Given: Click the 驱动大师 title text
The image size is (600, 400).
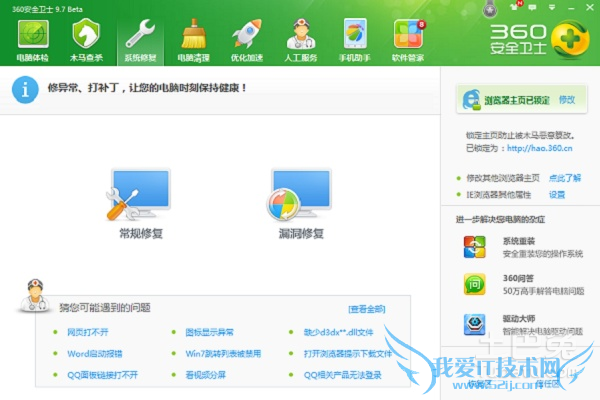Looking at the screenshot, I should pyautogui.click(x=519, y=318).
